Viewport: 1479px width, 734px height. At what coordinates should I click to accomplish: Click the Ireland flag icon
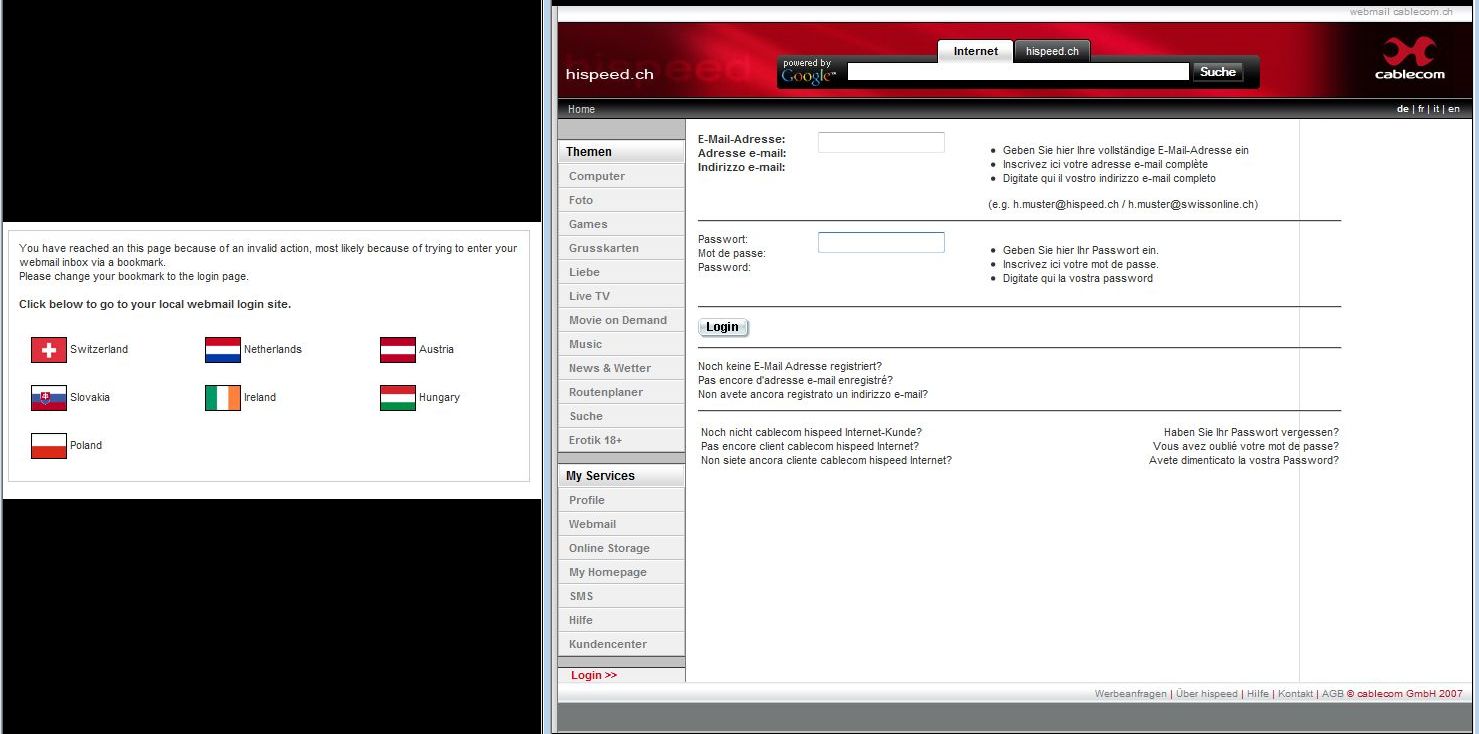pos(223,398)
